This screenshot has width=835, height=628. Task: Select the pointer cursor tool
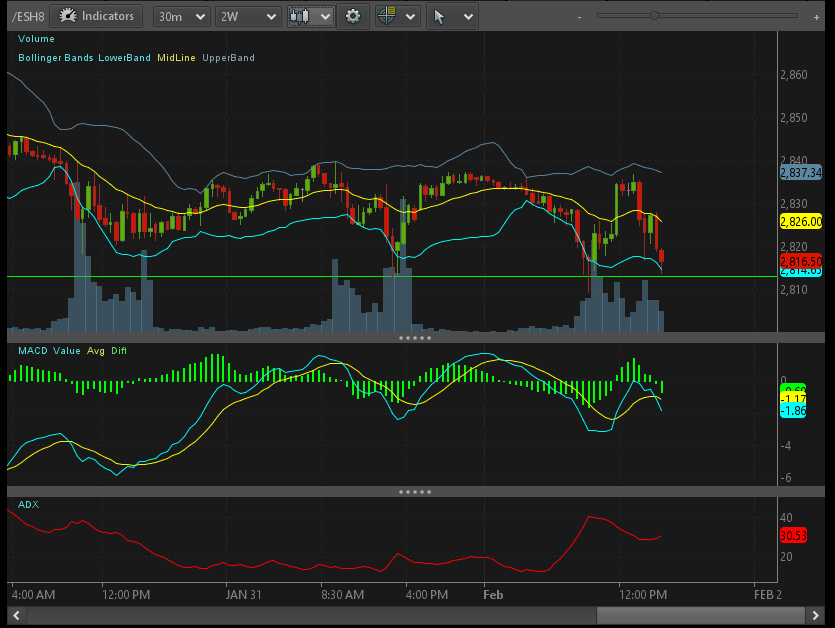(x=439, y=16)
